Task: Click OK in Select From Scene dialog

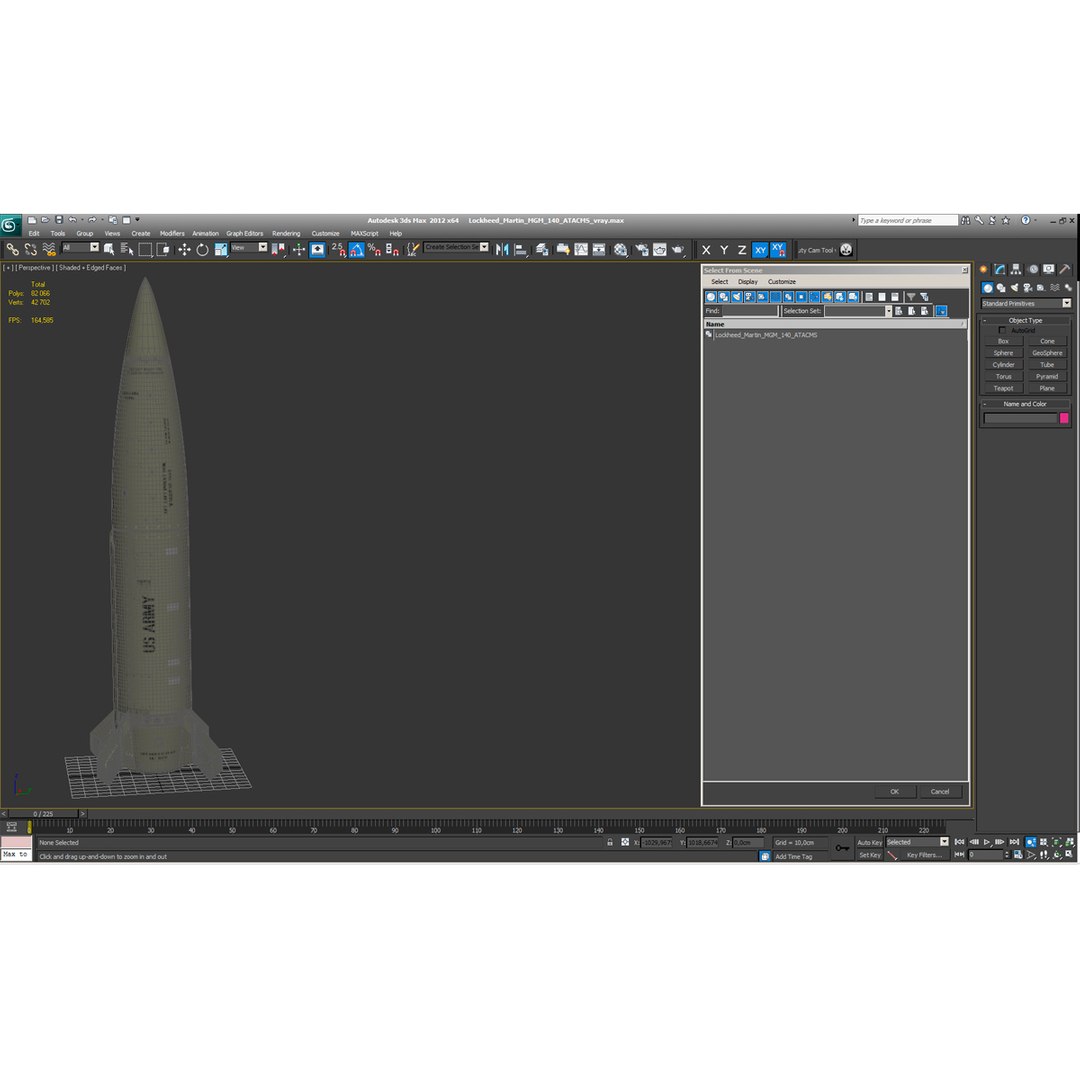Action: [894, 791]
